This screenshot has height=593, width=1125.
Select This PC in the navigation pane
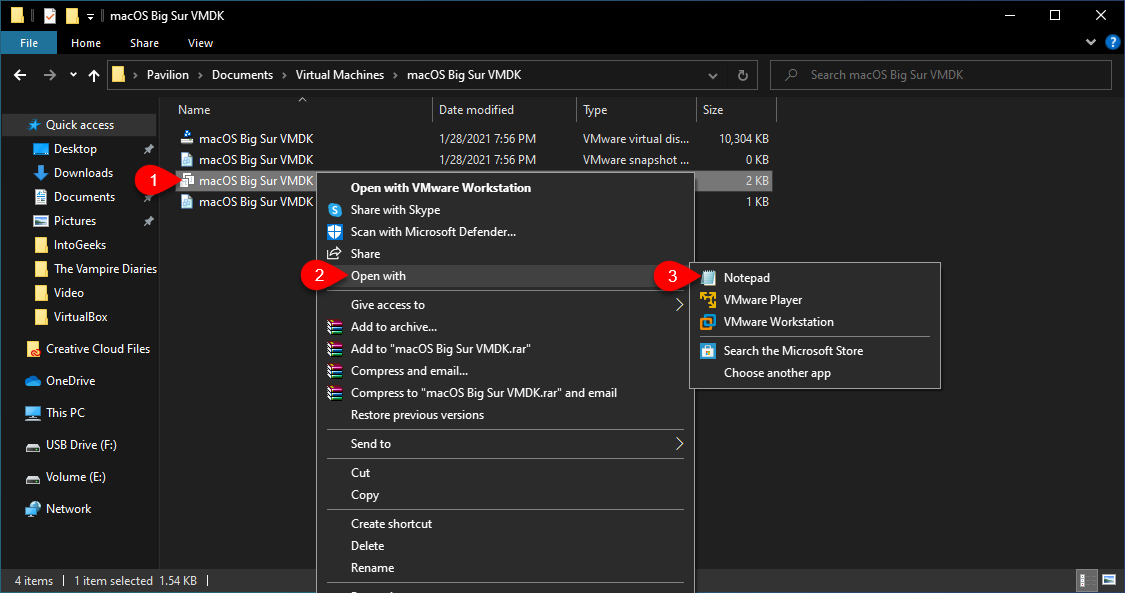[x=65, y=413]
